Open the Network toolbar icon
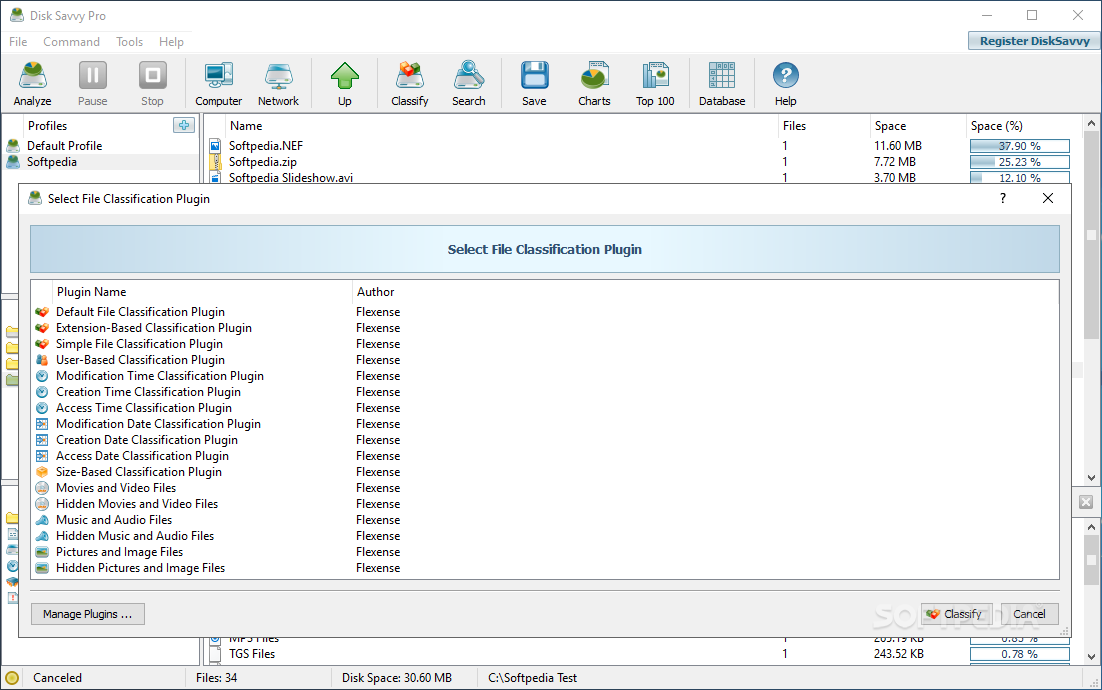The image size is (1102, 690). coord(278,75)
